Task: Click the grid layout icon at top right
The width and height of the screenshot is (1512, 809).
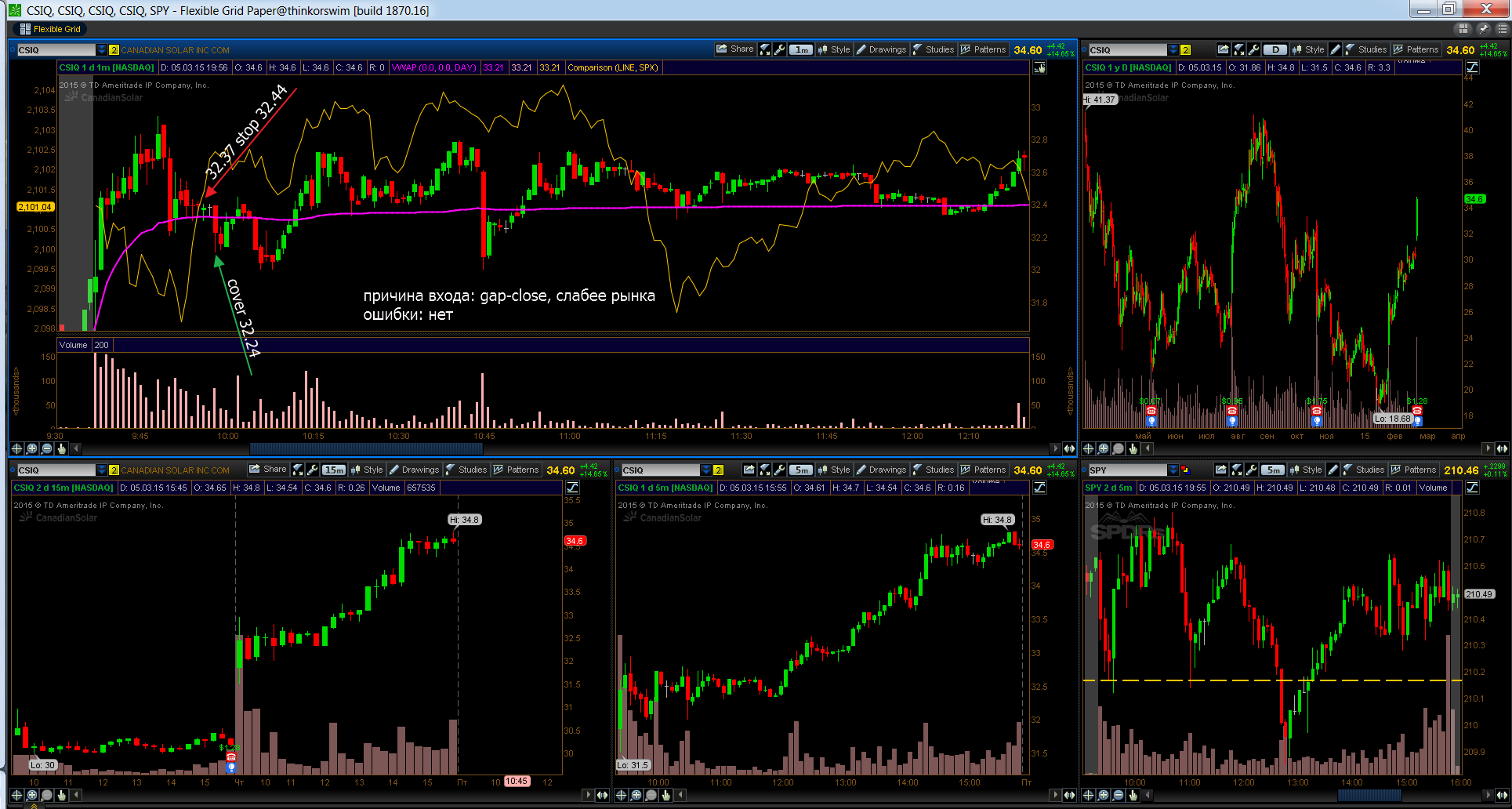Action: (x=1463, y=29)
